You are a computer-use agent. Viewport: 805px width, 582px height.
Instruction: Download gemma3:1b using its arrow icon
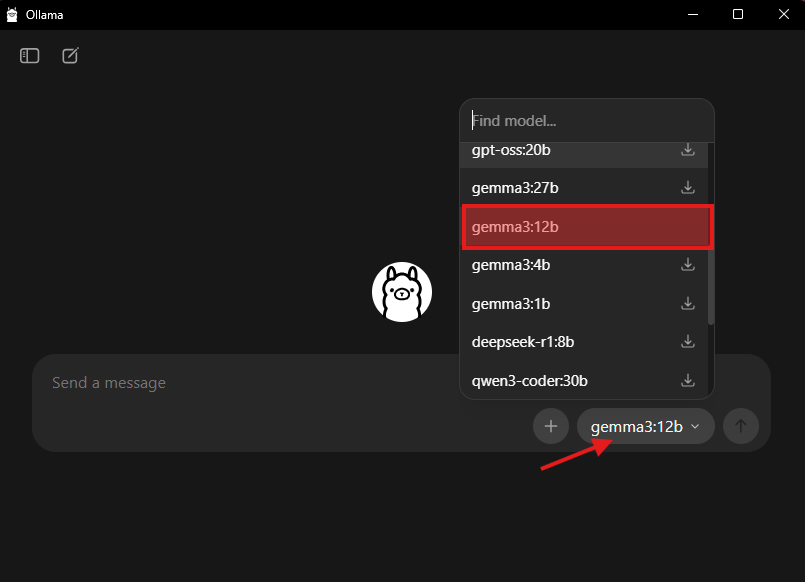tap(688, 303)
